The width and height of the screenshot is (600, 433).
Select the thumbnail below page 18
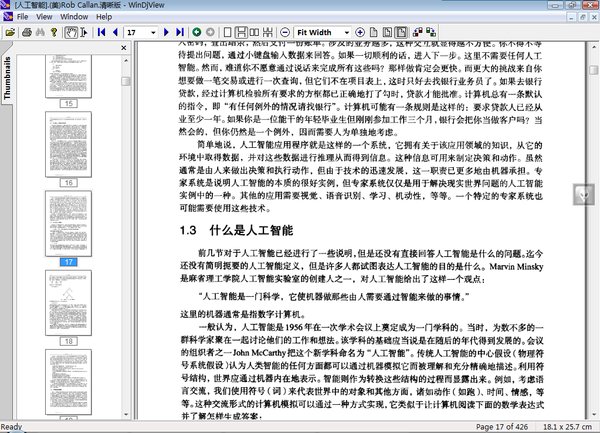(68, 382)
